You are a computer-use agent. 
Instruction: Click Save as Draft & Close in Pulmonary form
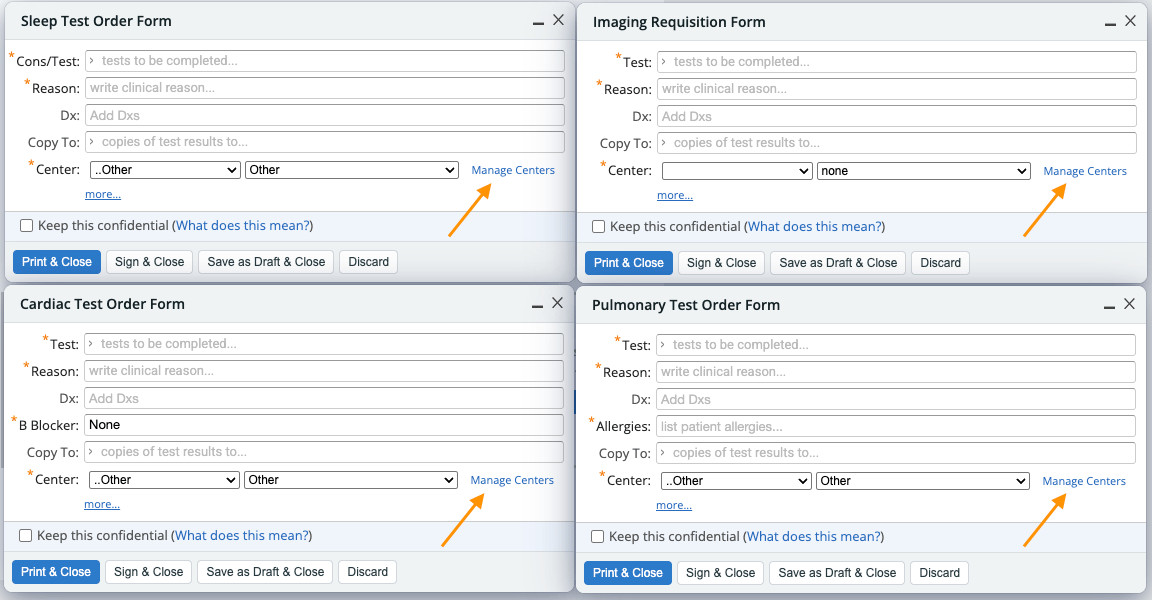[838, 573]
